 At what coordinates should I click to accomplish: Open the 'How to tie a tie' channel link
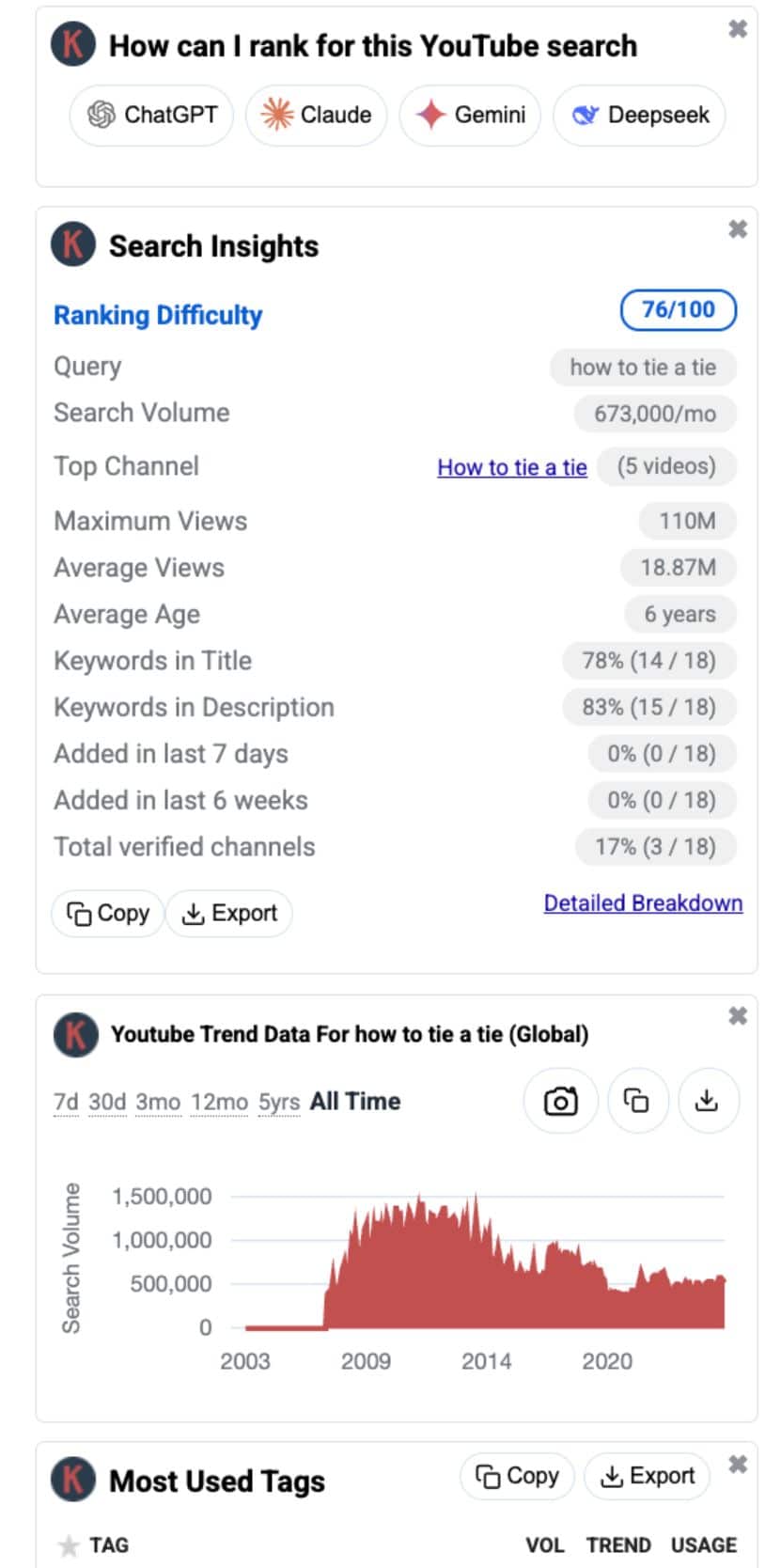click(512, 467)
